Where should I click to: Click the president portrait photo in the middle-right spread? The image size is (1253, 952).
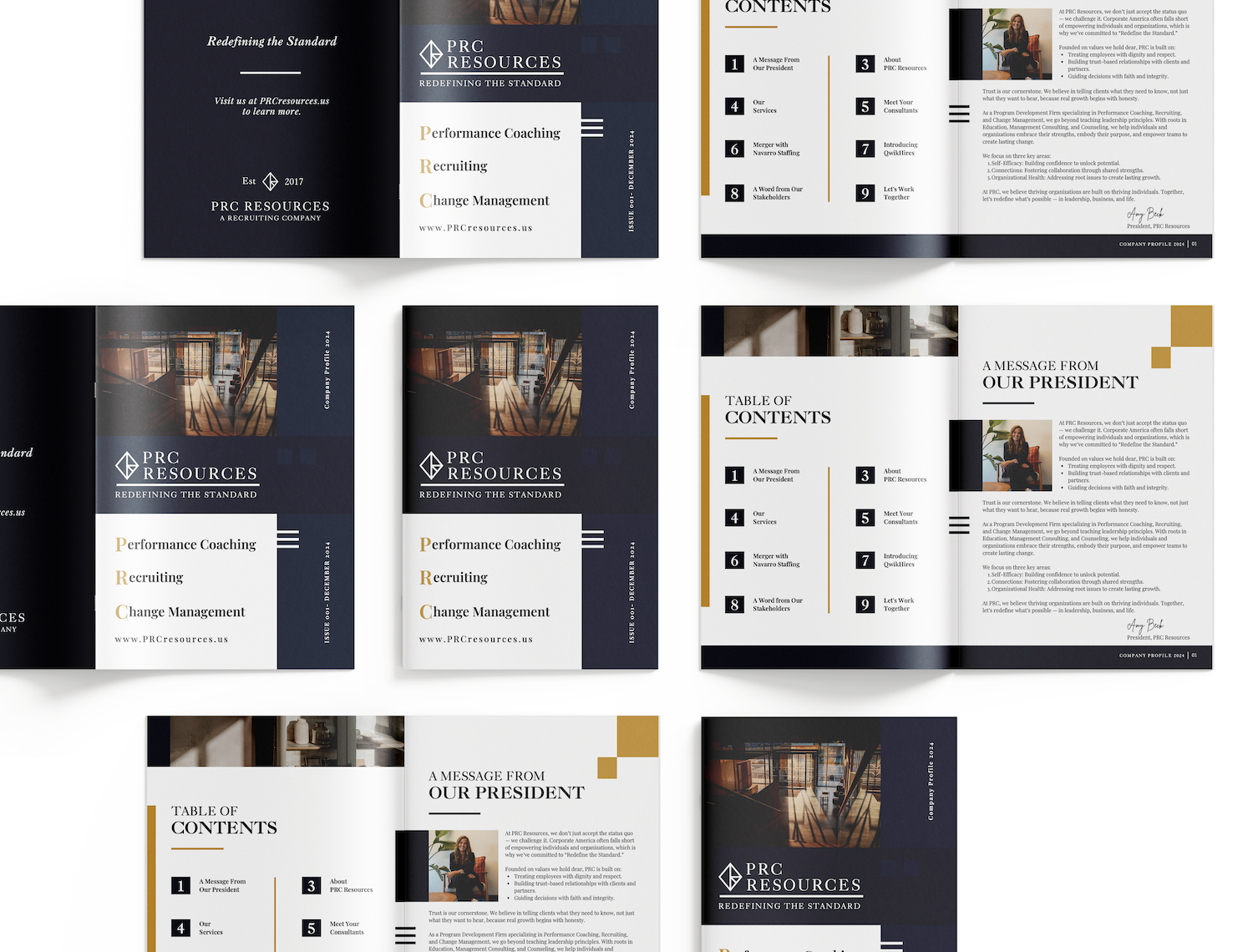1017,455
